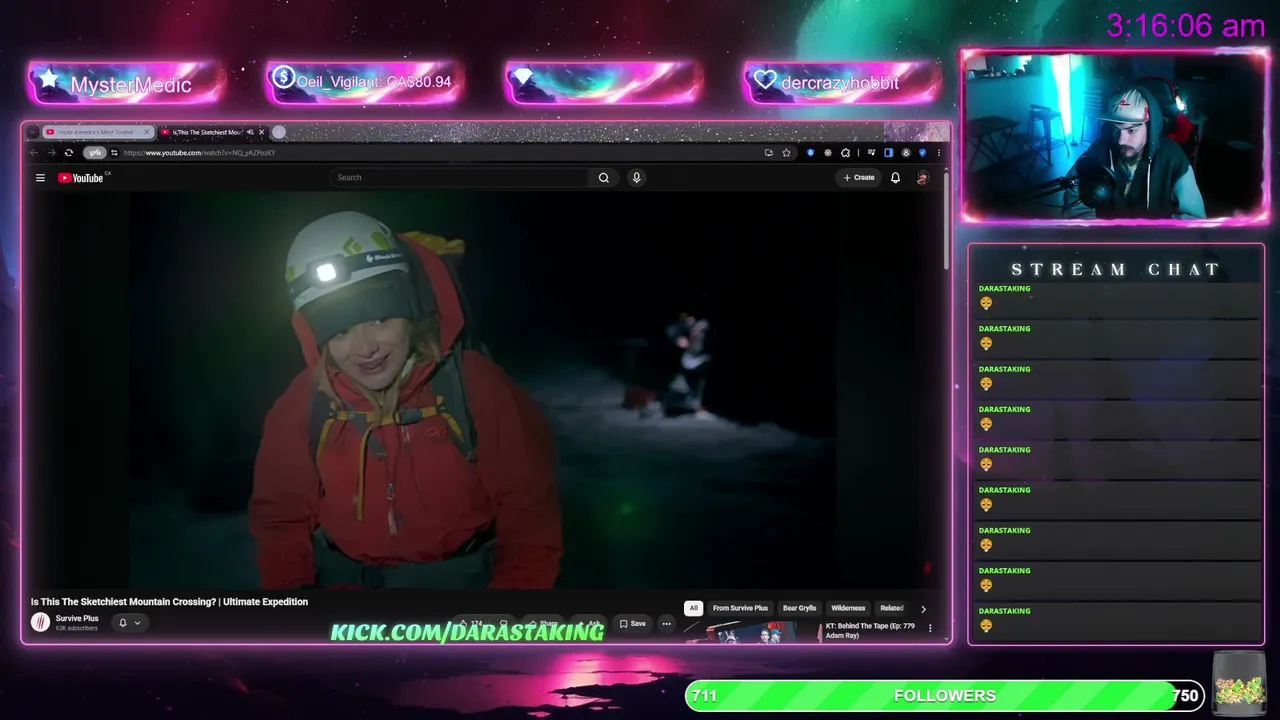1280x720 pixels.
Task: Click the '63K subscribers' text
Action: pos(77,628)
